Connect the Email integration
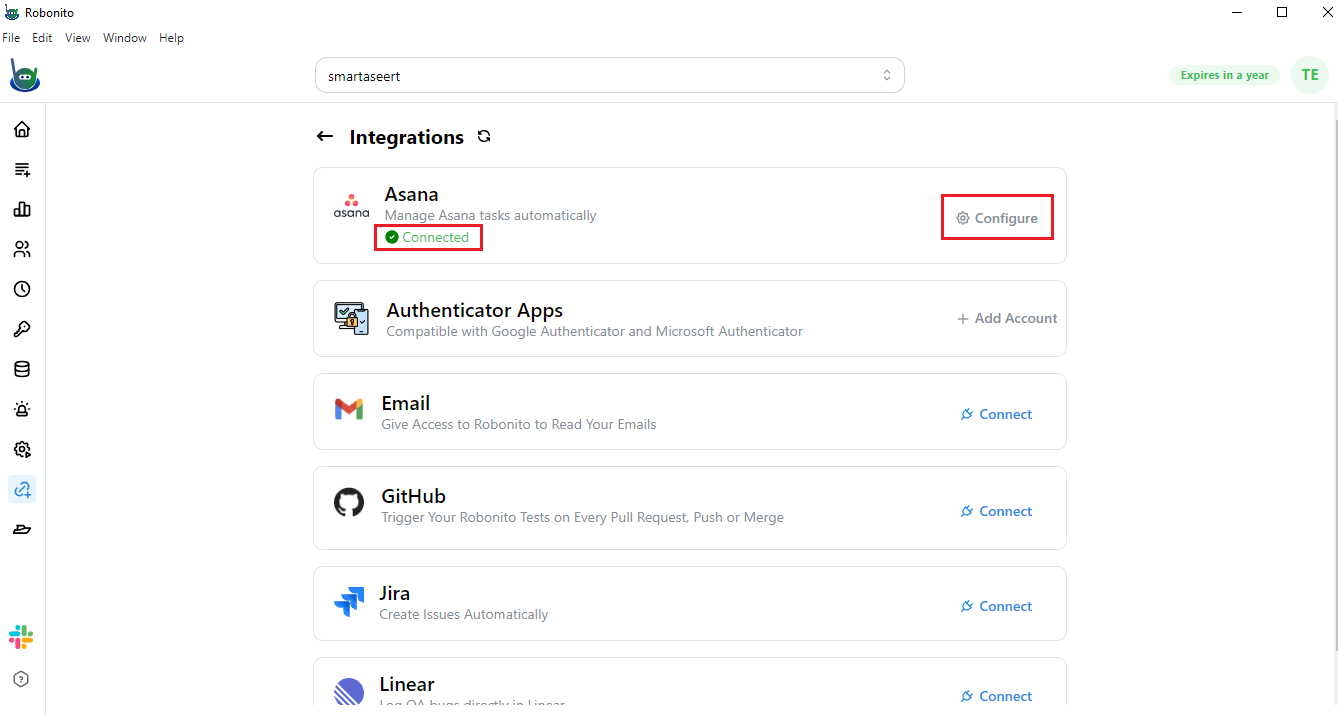 pyautogui.click(x=996, y=414)
